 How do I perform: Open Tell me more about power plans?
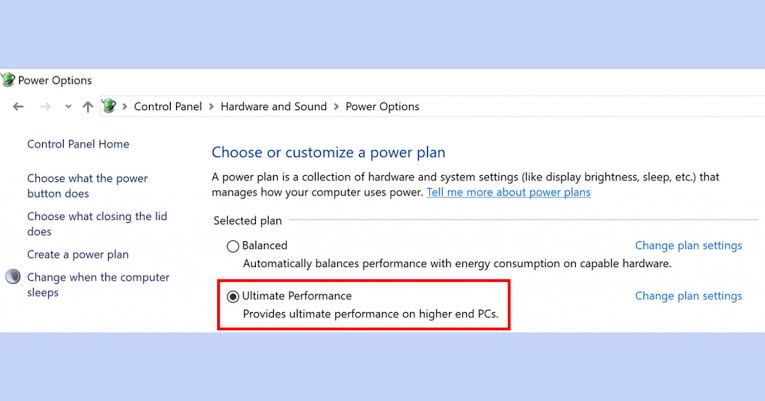508,192
